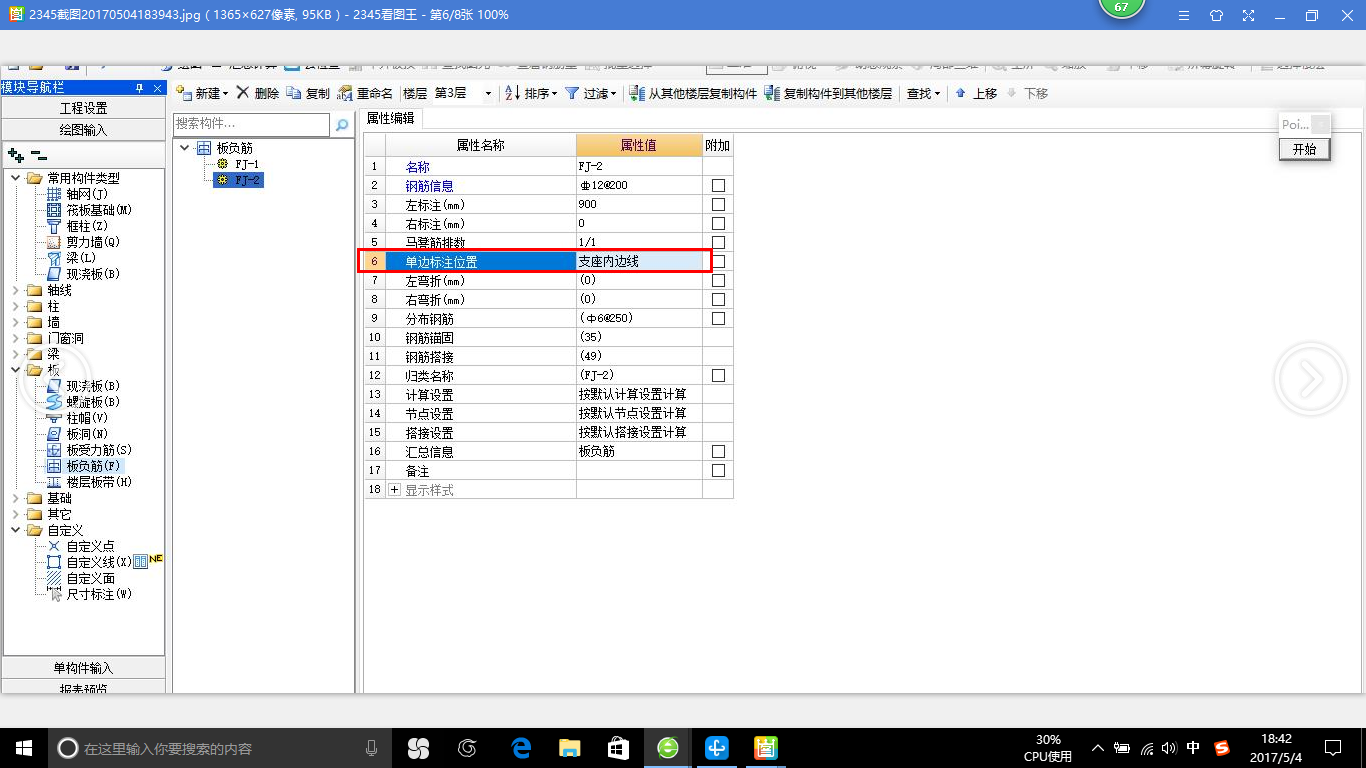Click the expand-all plus icon in navigation

(x=16, y=155)
